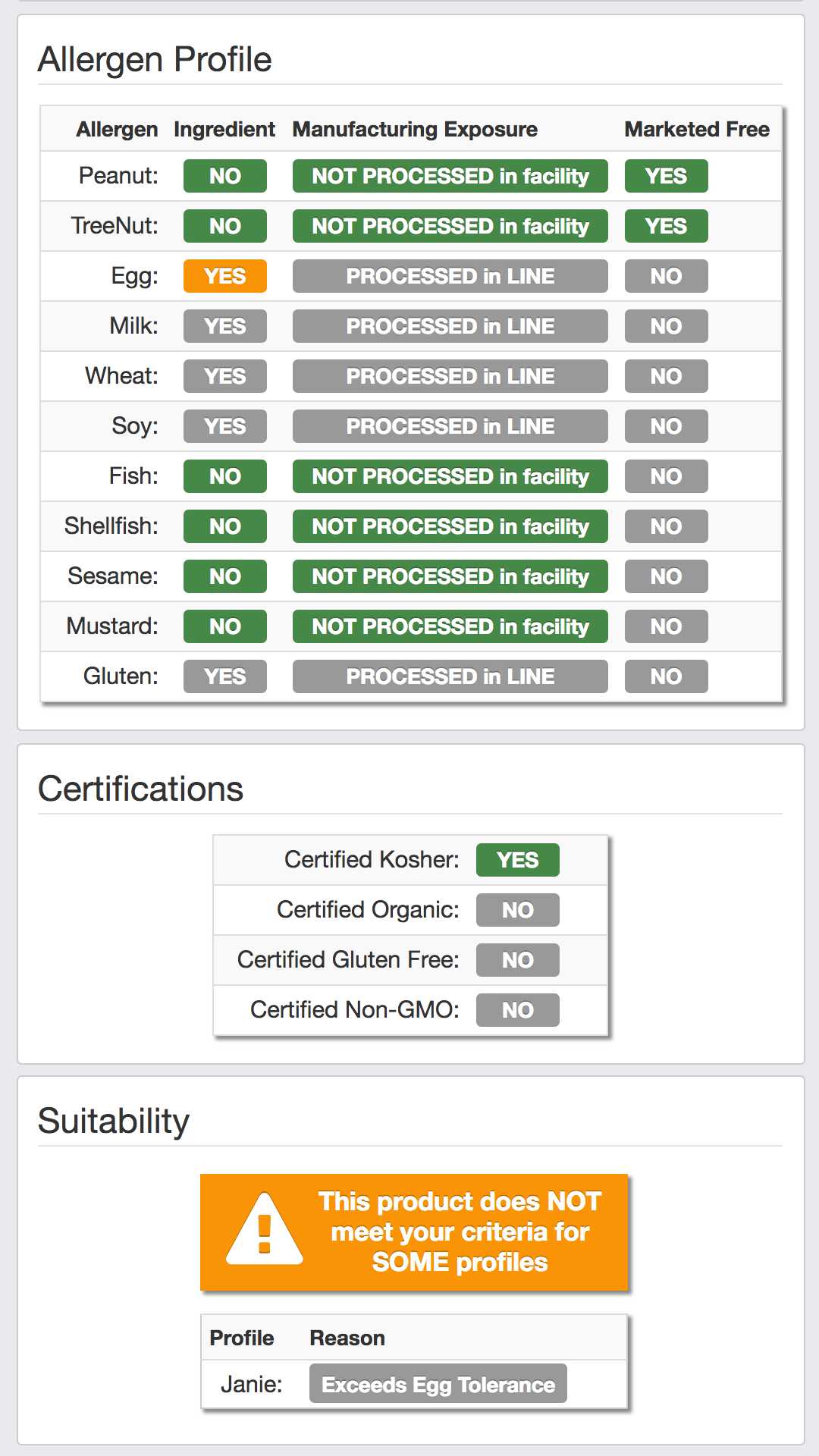Select Certified Gluten Free NO badge
The image size is (819, 1456).
[518, 960]
